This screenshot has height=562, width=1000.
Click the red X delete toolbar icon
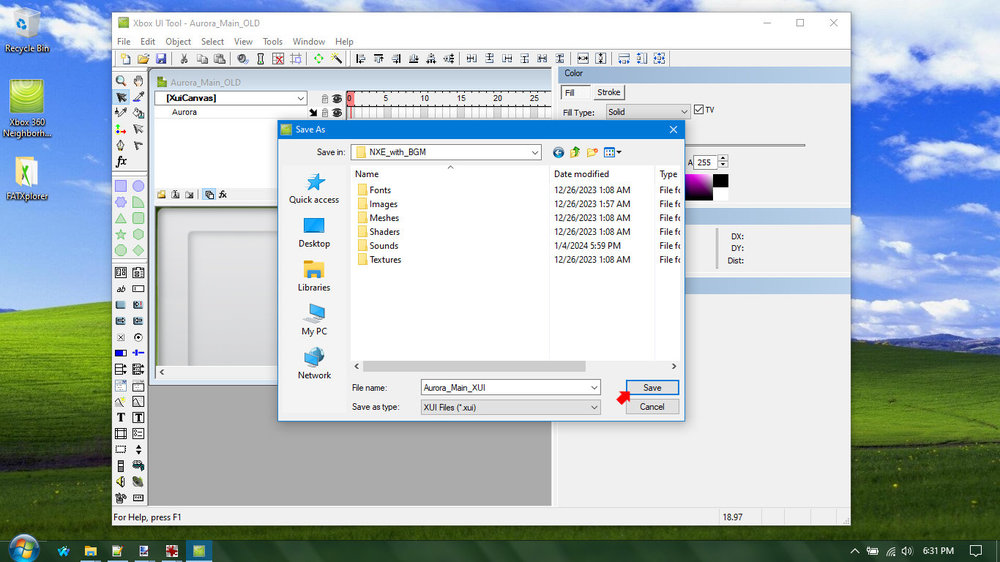click(x=278, y=59)
